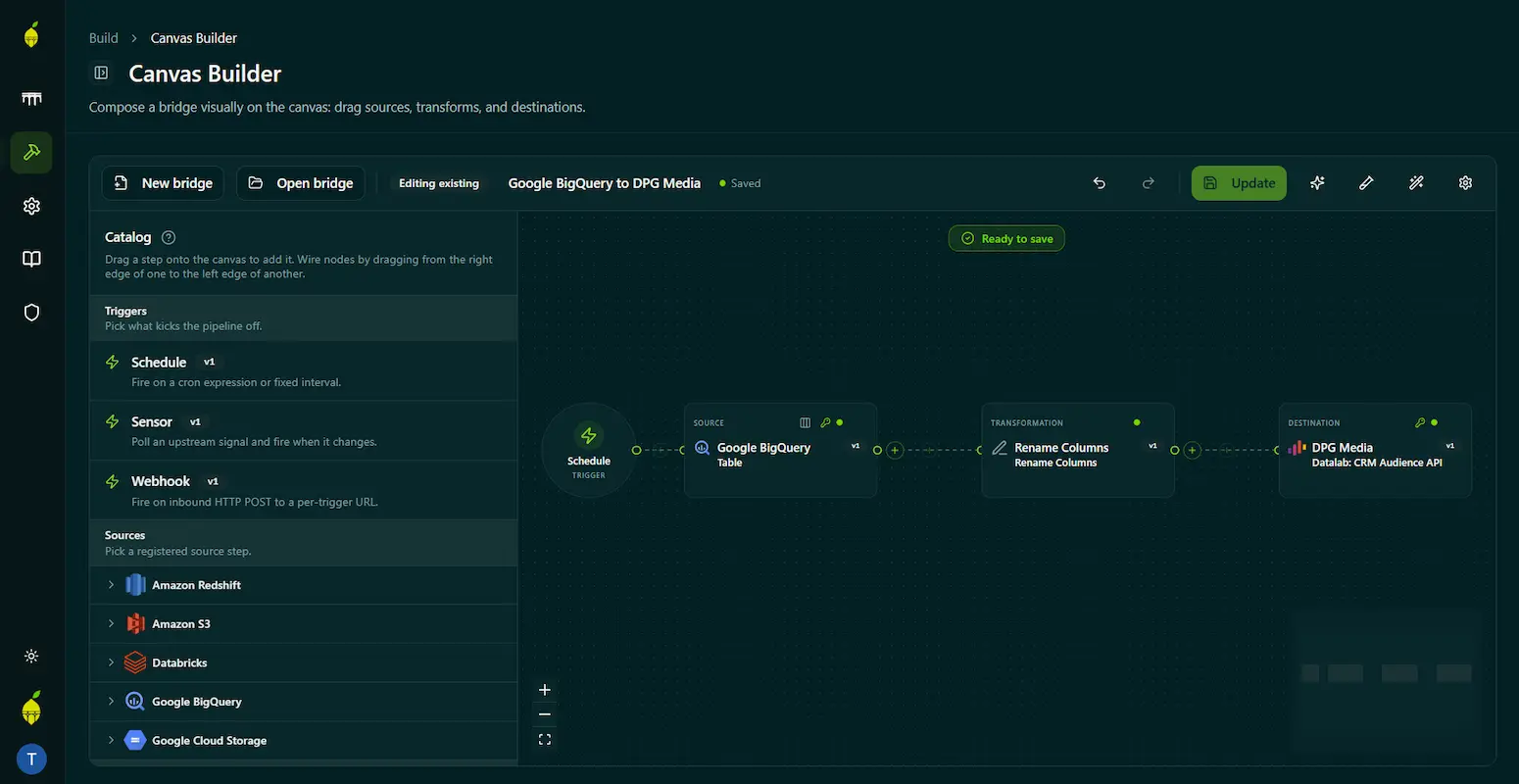Toggle the sidebar panel icon beside Canvas Builder
This screenshot has height=784, width=1519.
pyautogui.click(x=101, y=73)
